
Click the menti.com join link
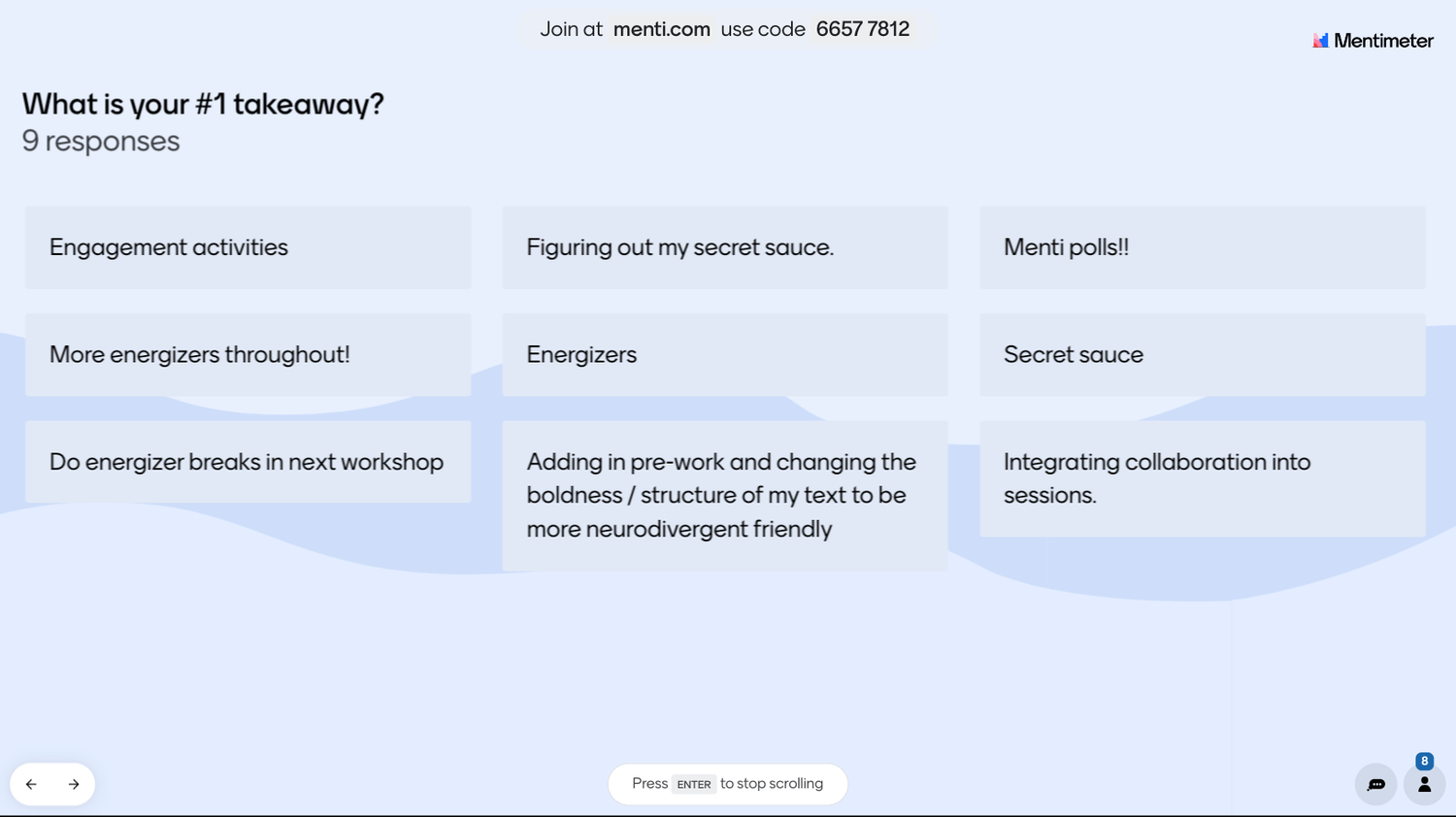(x=662, y=29)
